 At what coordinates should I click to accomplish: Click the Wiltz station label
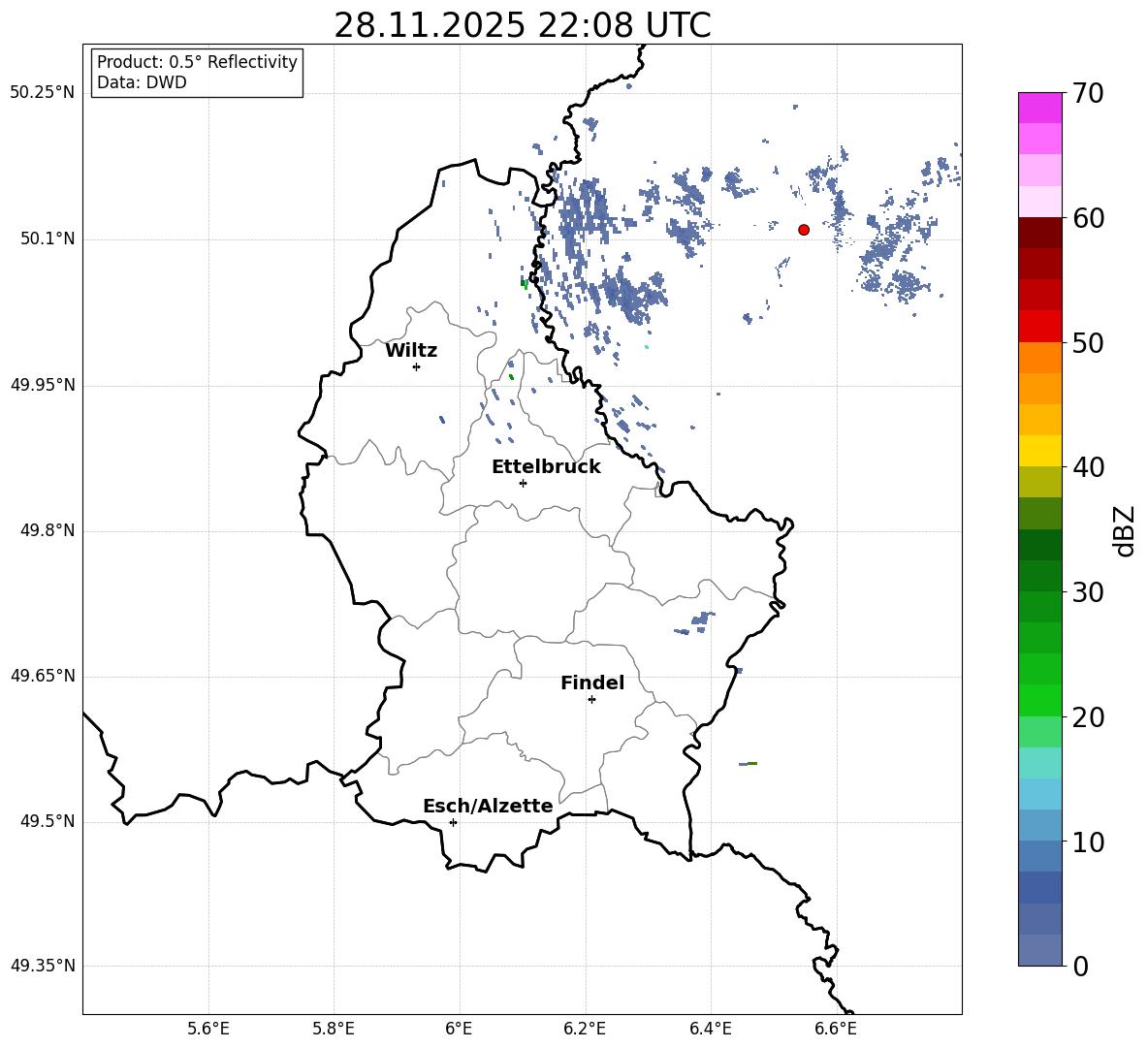tap(411, 351)
